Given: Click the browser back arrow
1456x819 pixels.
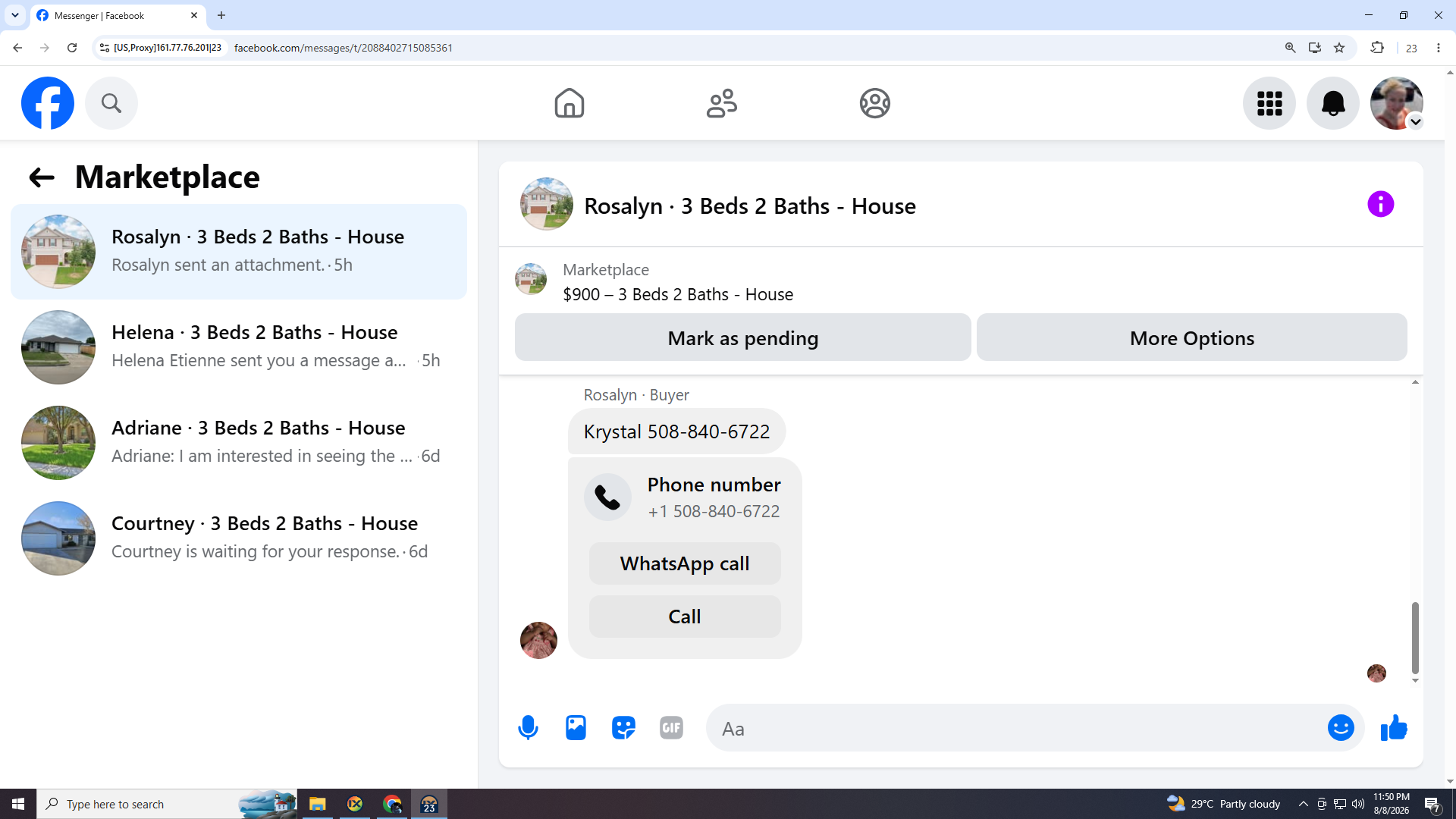Looking at the screenshot, I should [17, 48].
